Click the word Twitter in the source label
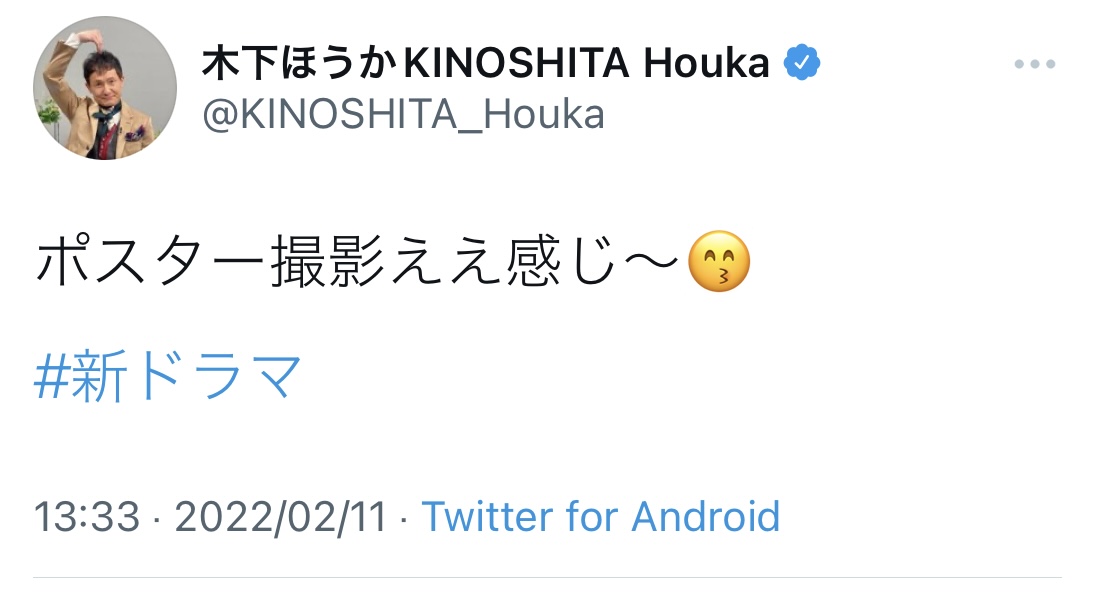 (487, 517)
